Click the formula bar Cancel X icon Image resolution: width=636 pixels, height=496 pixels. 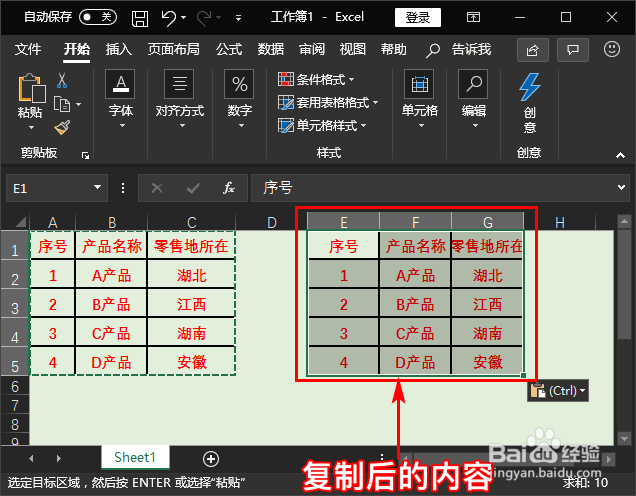tap(157, 188)
